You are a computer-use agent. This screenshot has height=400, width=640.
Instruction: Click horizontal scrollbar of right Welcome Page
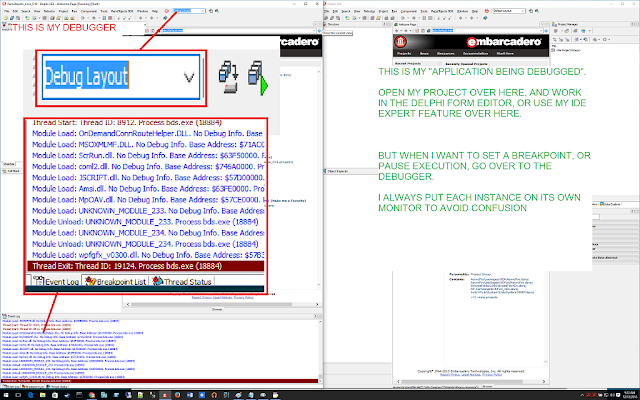[x=469, y=381]
